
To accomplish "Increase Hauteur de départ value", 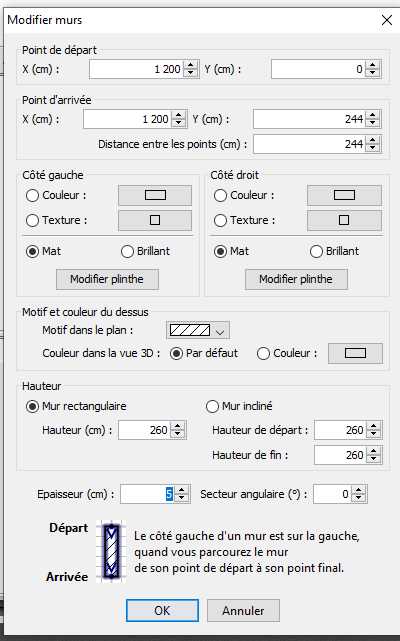I will pos(373,426).
